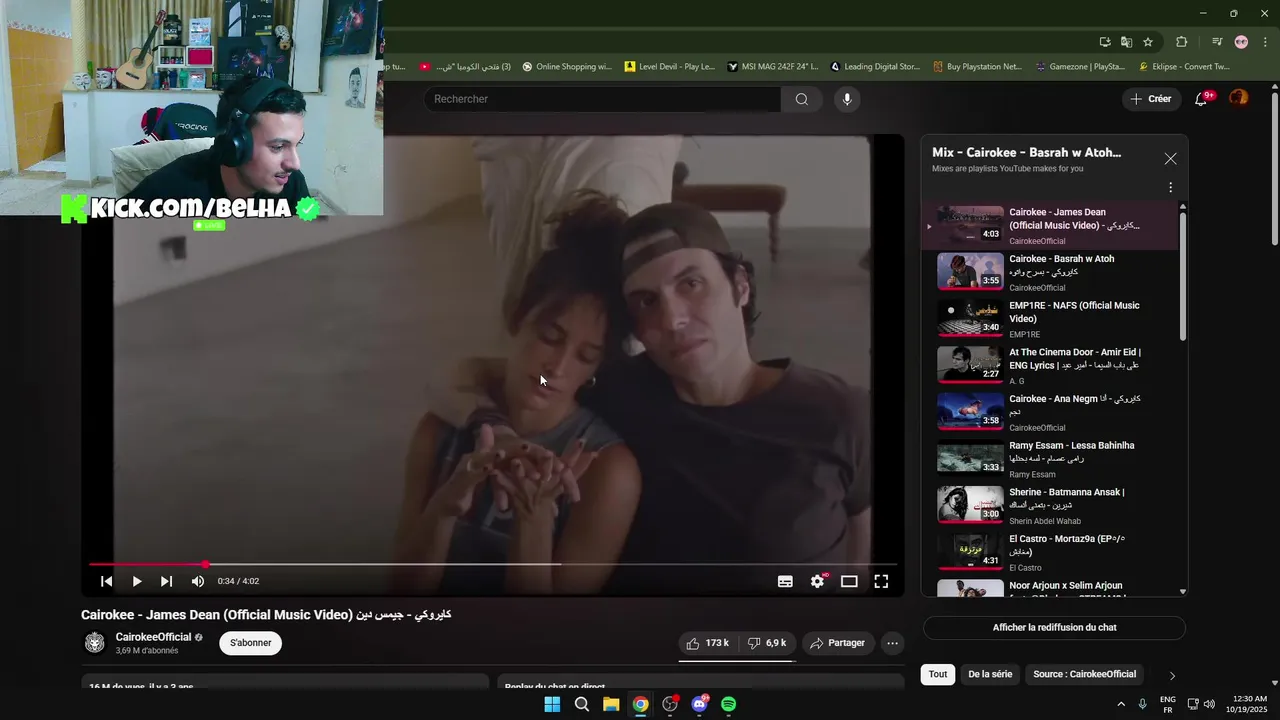Dislike the video with thumbs down 6,9 k

pos(767,643)
